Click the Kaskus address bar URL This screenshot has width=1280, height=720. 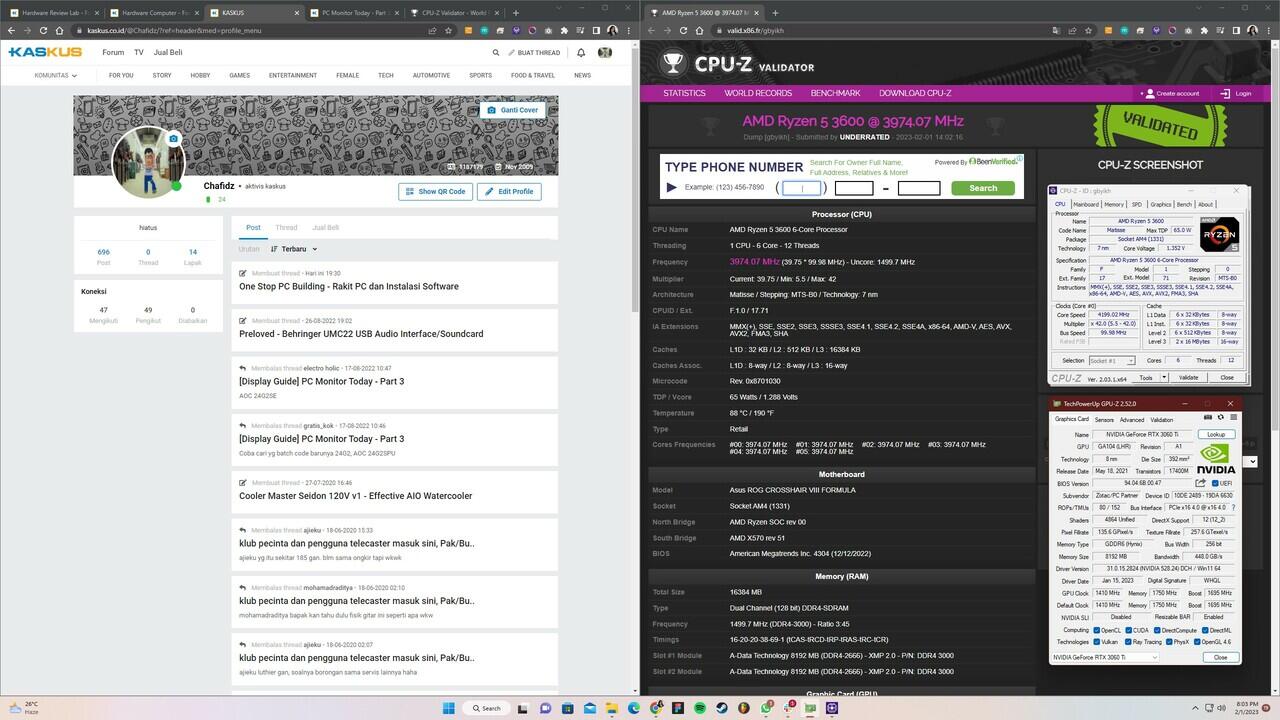pyautogui.click(x=174, y=30)
